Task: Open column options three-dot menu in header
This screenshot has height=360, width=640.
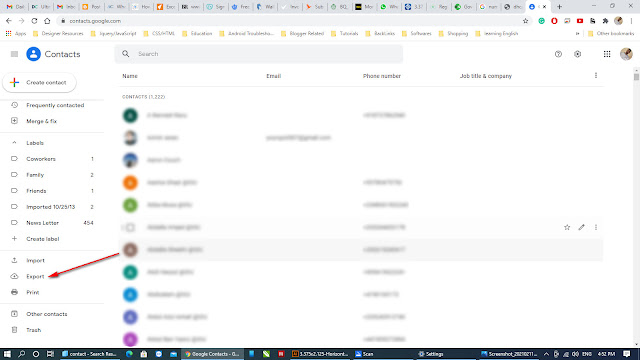Action: point(596,76)
